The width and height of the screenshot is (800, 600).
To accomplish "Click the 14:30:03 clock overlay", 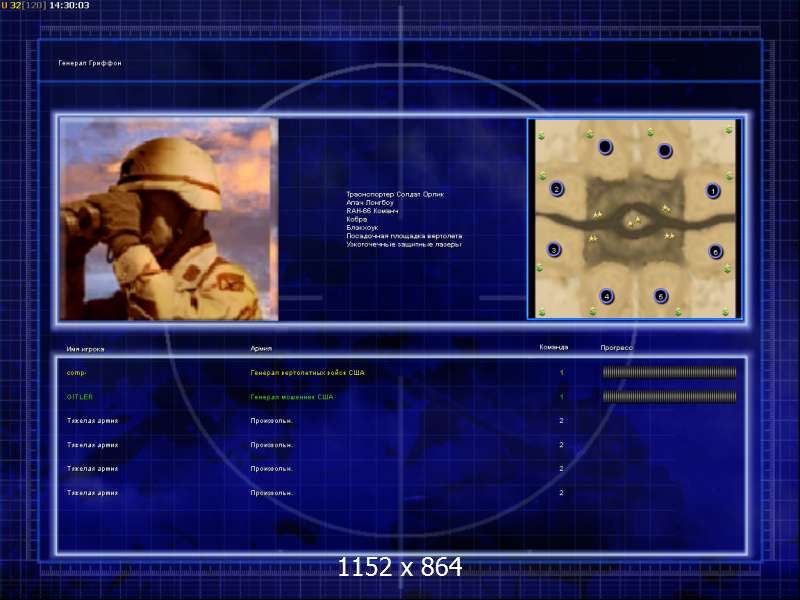I will click(x=69, y=5).
